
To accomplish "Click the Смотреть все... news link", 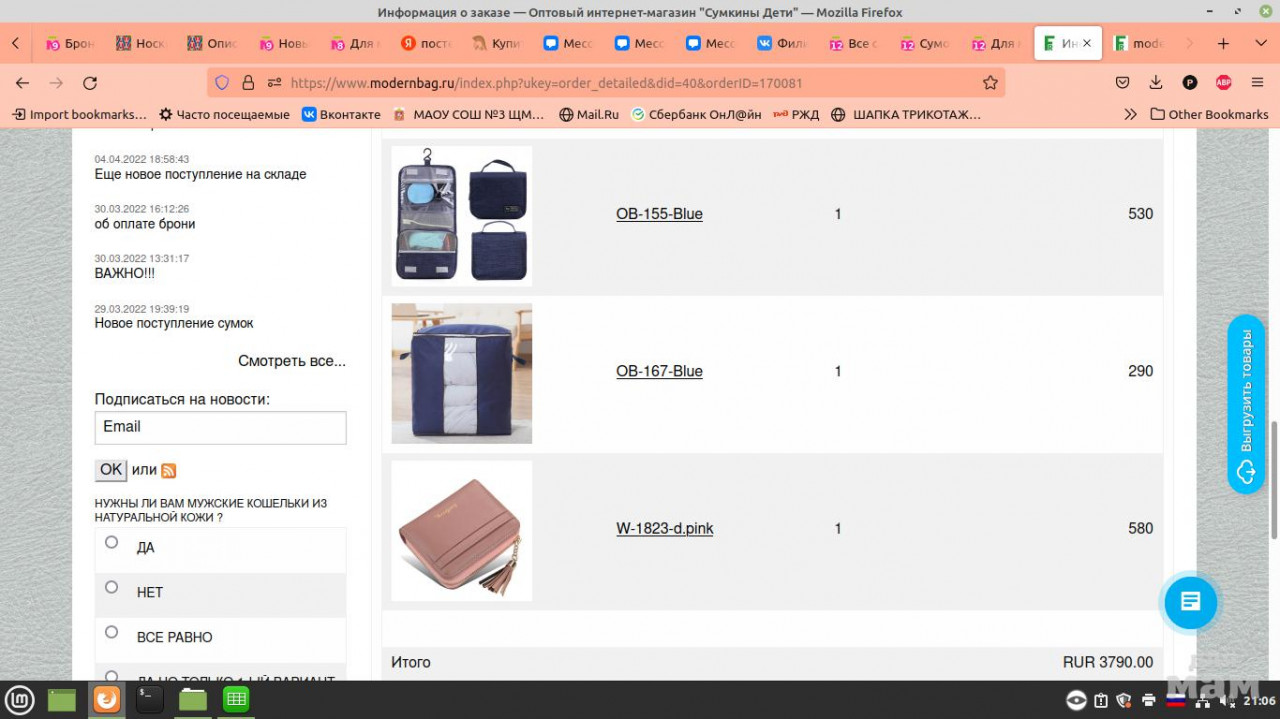I will (x=291, y=361).
